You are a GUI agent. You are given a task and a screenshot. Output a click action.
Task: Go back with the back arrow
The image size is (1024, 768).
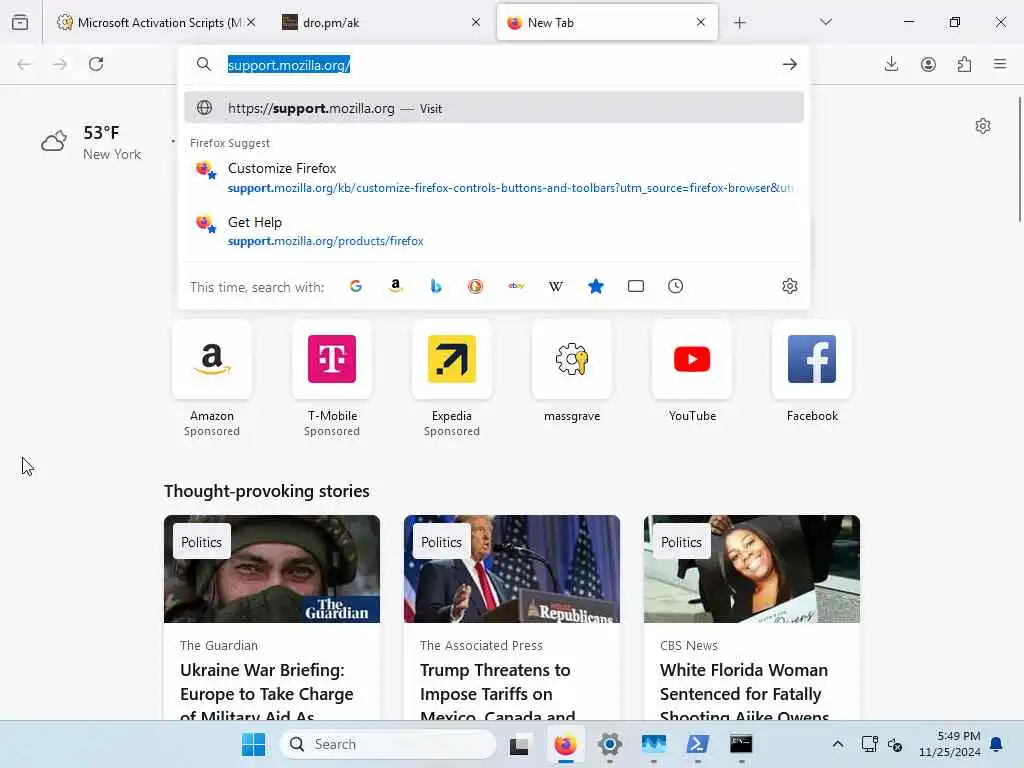(24, 64)
